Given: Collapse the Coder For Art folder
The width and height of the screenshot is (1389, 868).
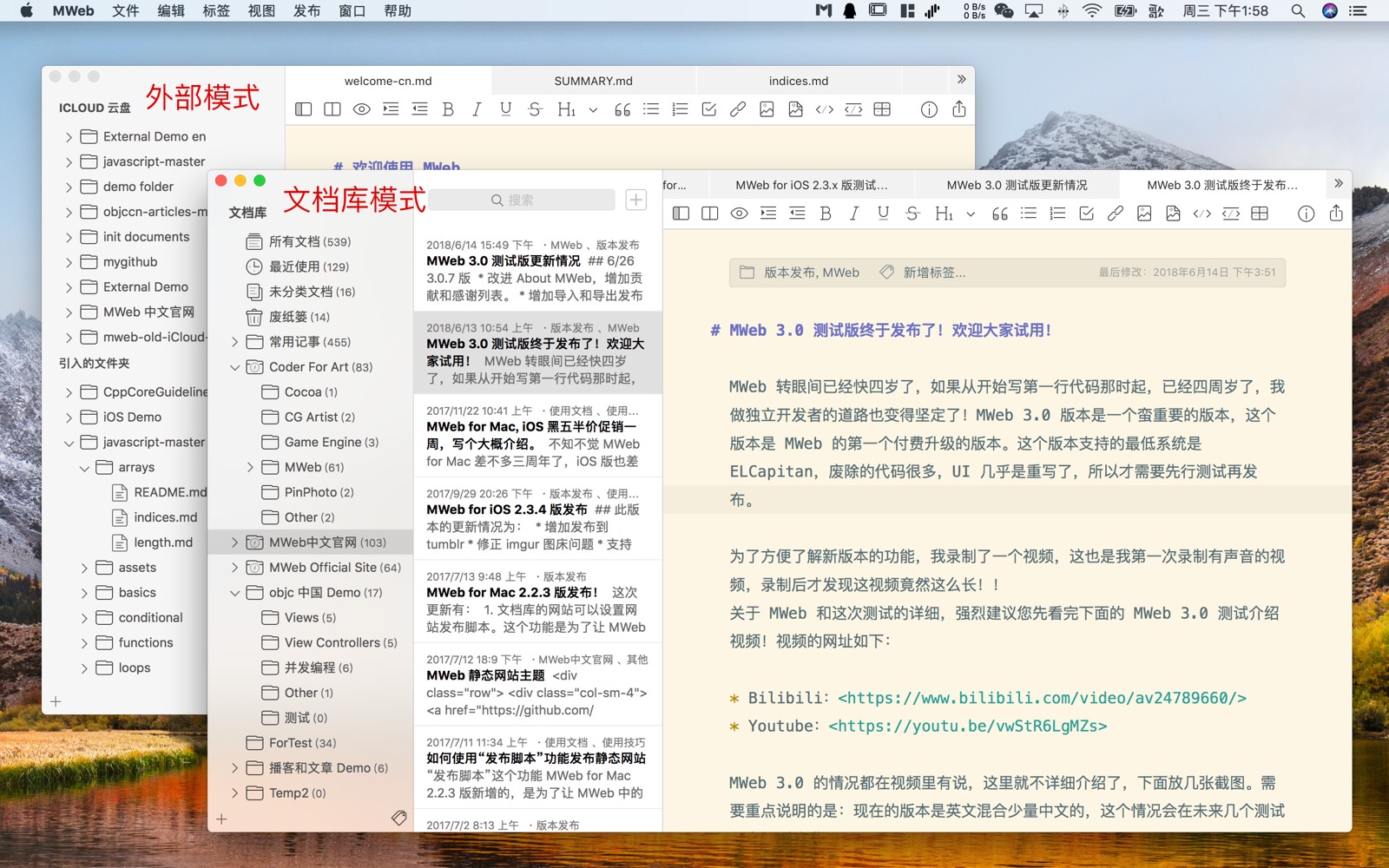Looking at the screenshot, I should 234,367.
